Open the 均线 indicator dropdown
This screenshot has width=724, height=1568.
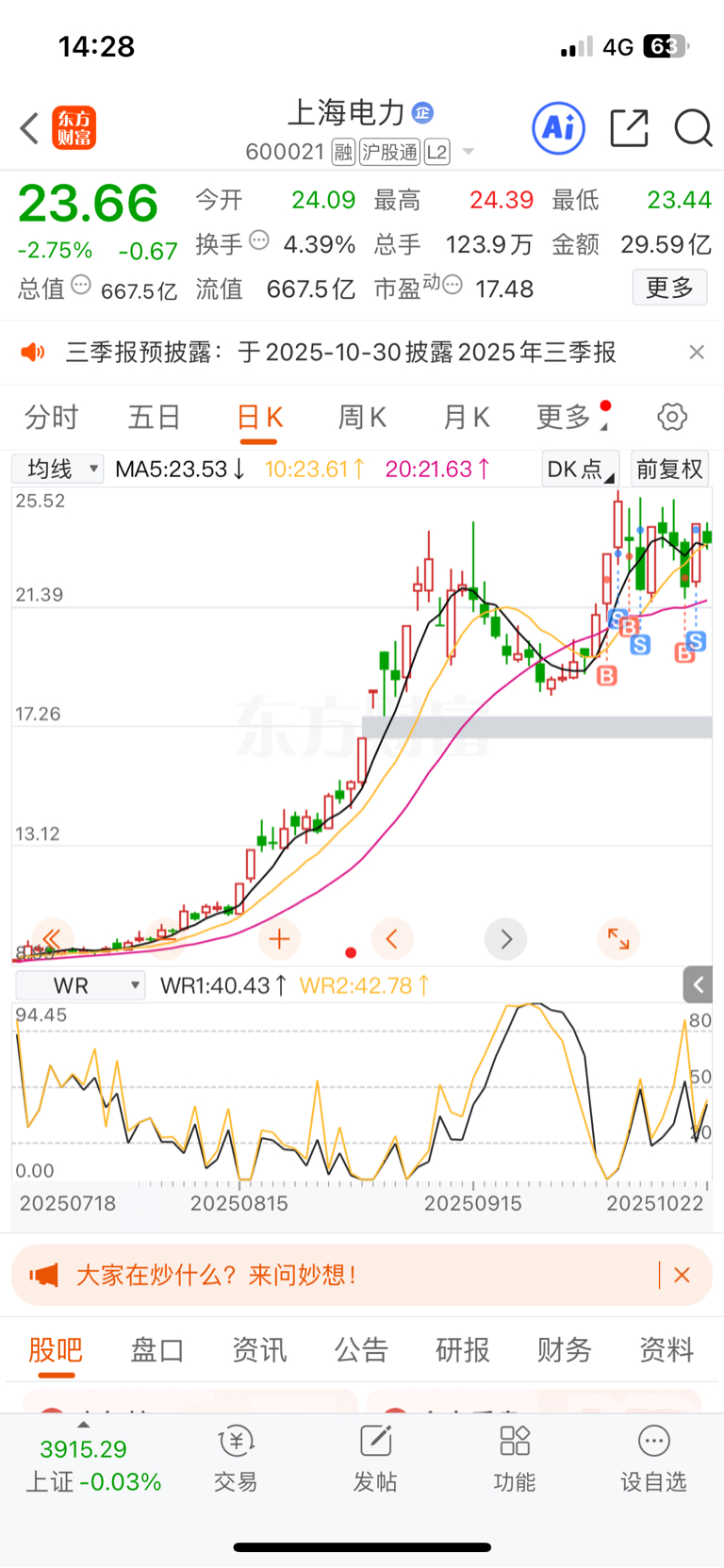pos(58,469)
